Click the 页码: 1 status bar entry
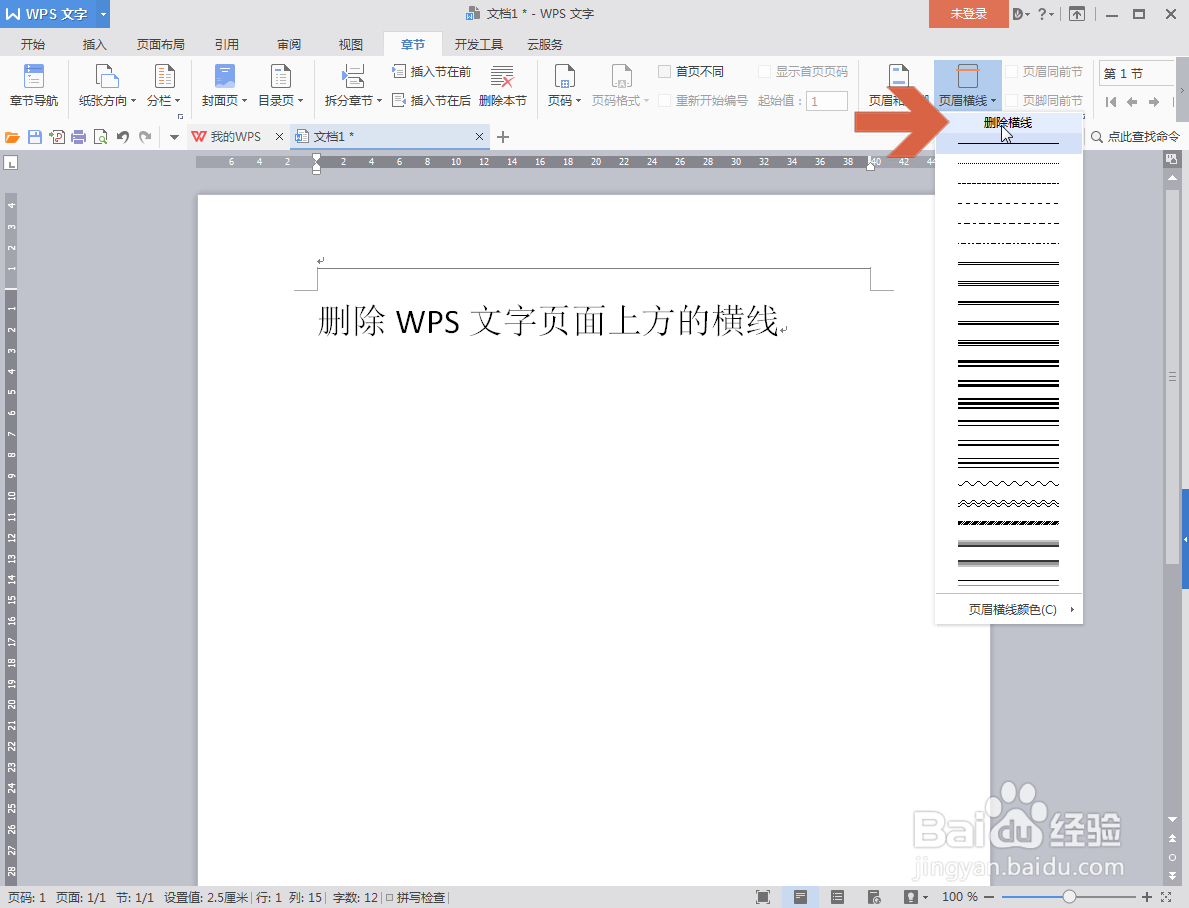This screenshot has width=1189, height=908. pyautogui.click(x=27, y=897)
